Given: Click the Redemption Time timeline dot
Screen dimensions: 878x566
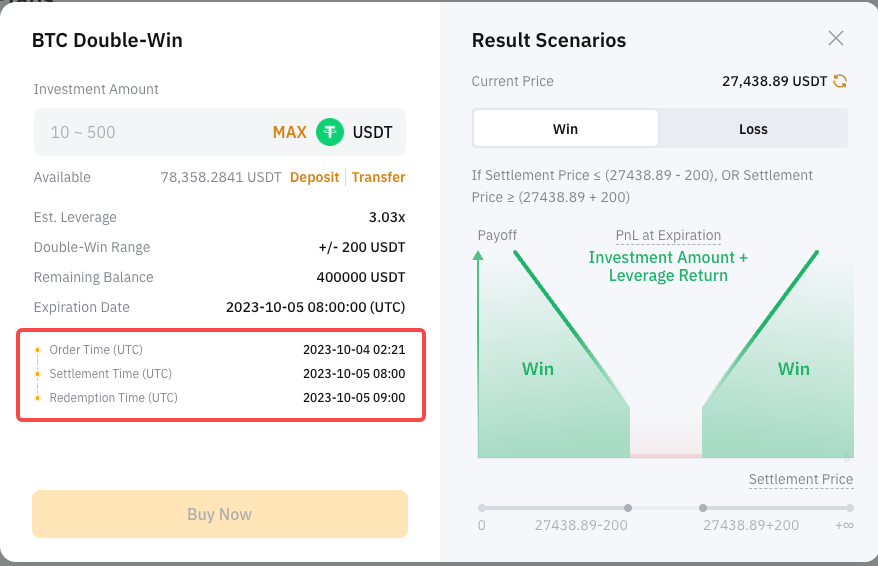Looking at the screenshot, I should click(x=38, y=398).
